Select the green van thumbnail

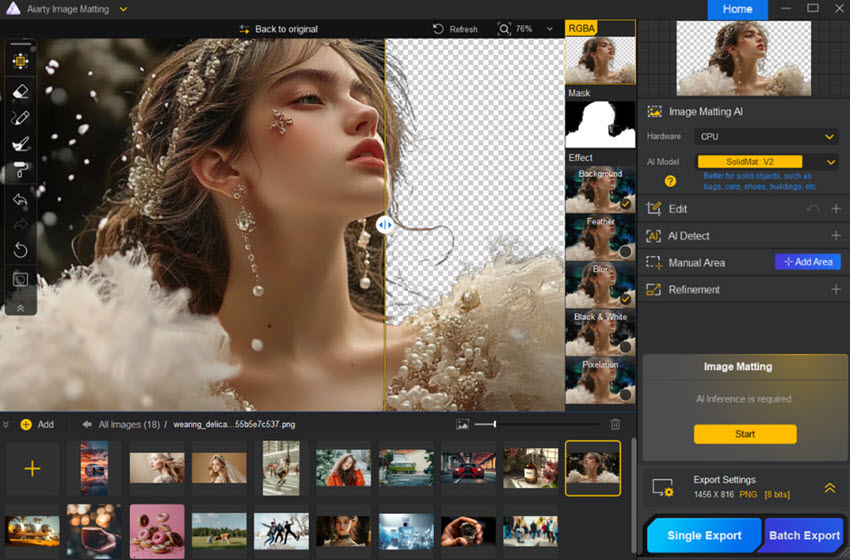point(406,467)
